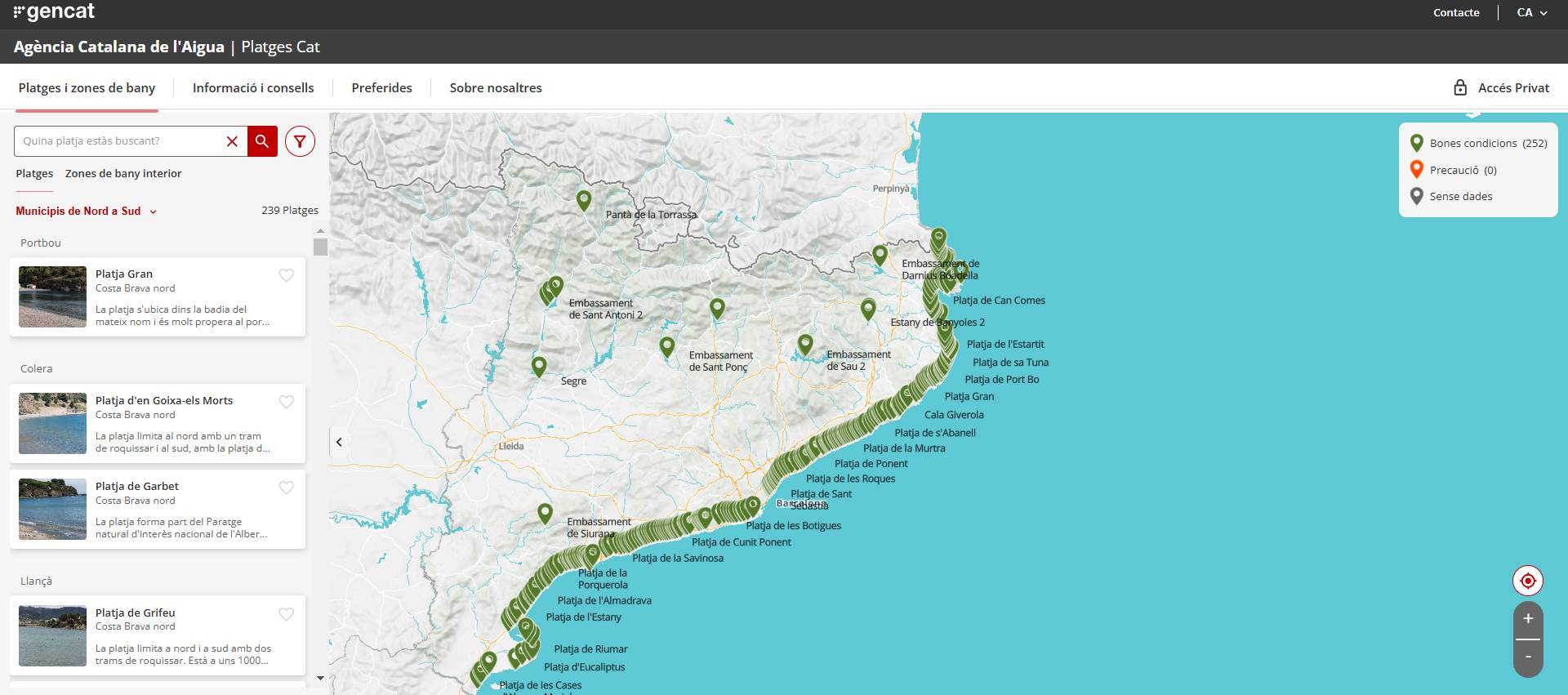Open Platges i zones de bany tab

(87, 87)
